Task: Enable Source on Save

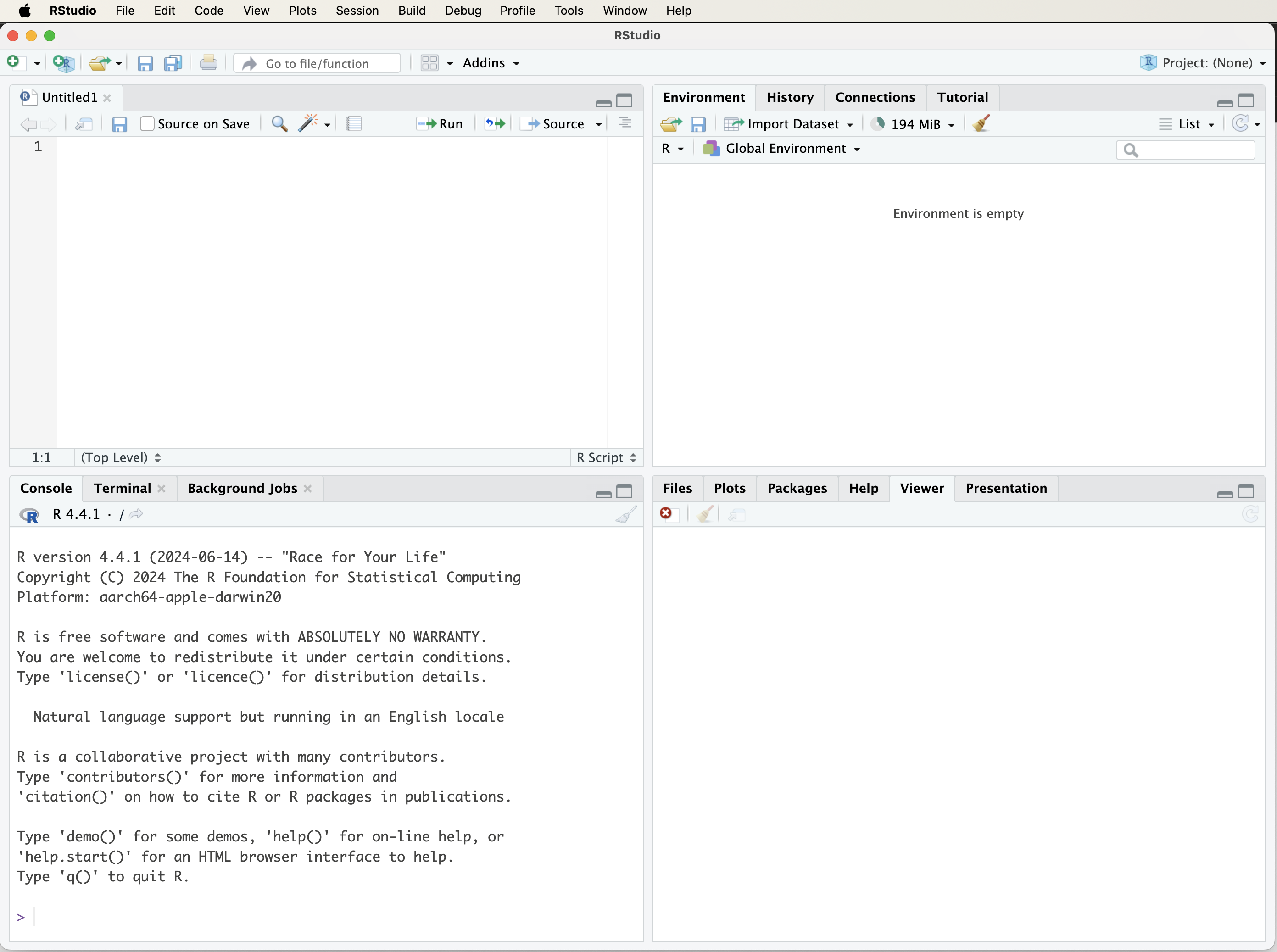Action: tap(147, 124)
